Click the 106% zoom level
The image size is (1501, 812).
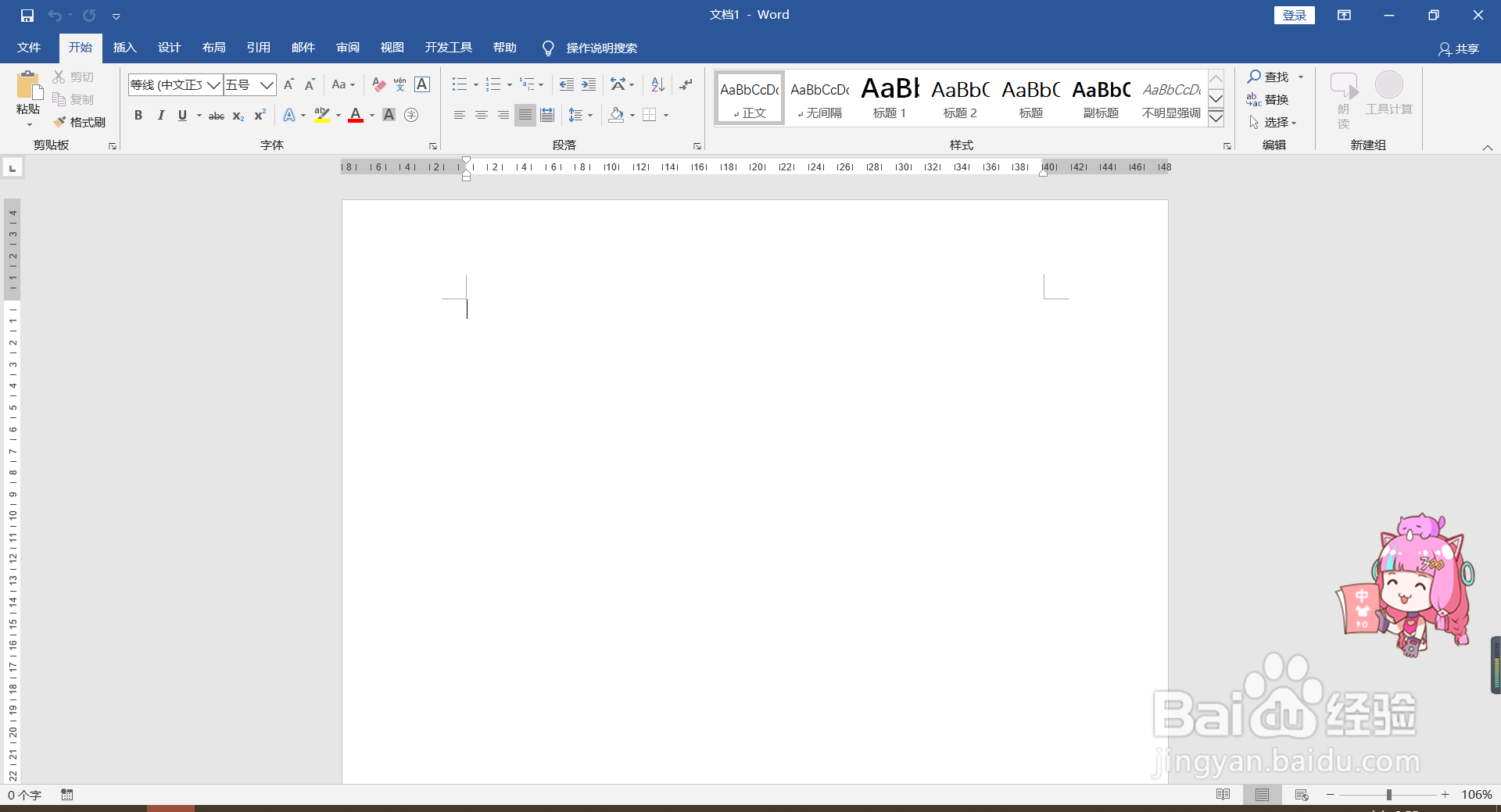tap(1477, 795)
